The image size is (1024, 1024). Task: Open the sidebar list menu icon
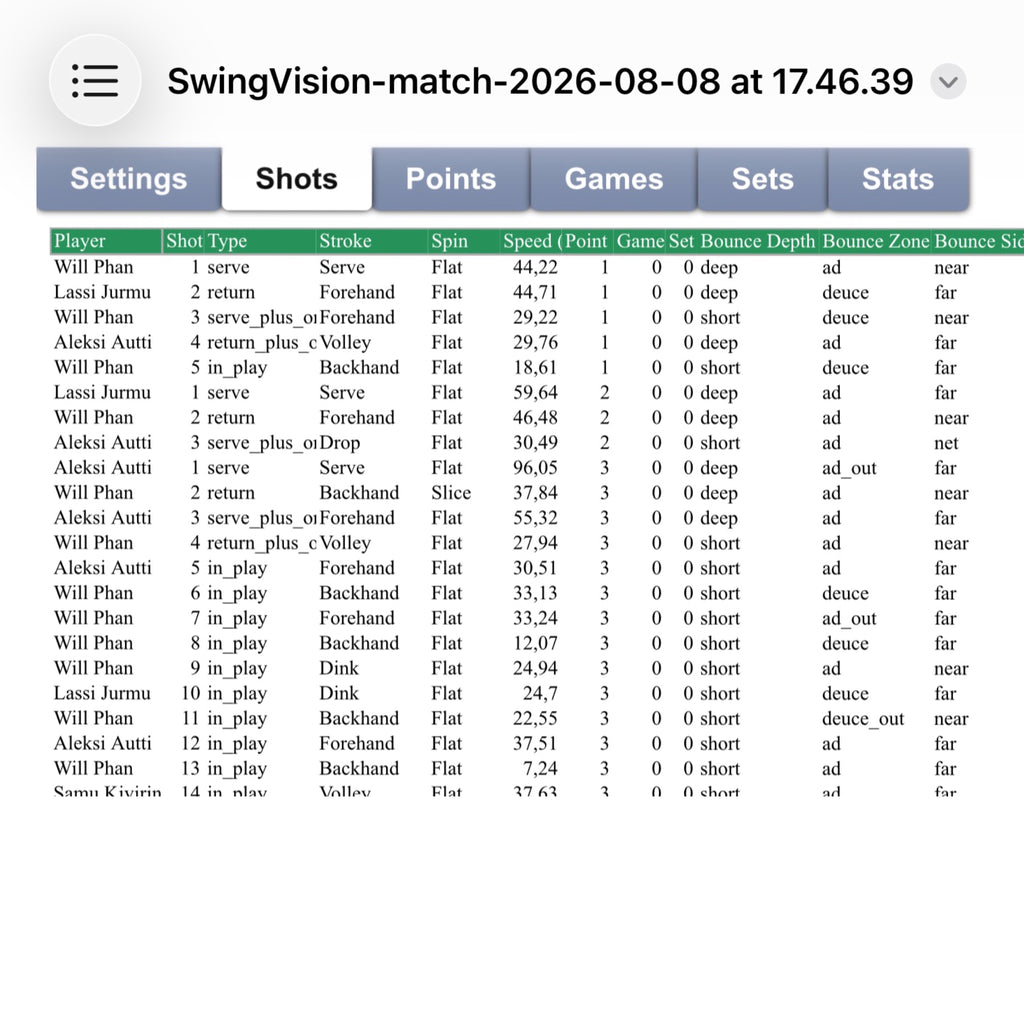point(95,81)
